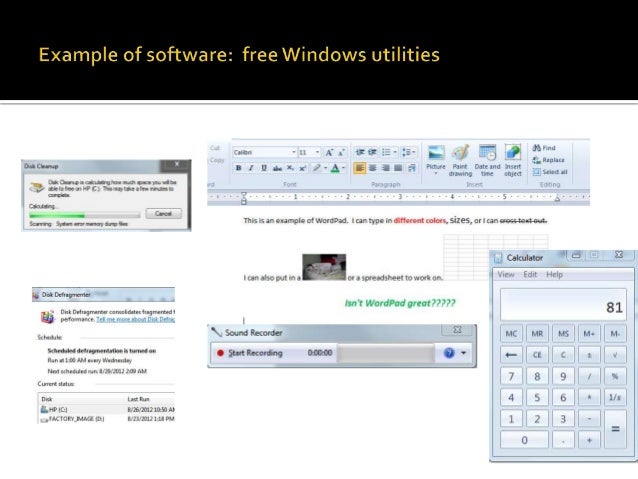Apply subscript formatting in WordPad

coord(290,168)
